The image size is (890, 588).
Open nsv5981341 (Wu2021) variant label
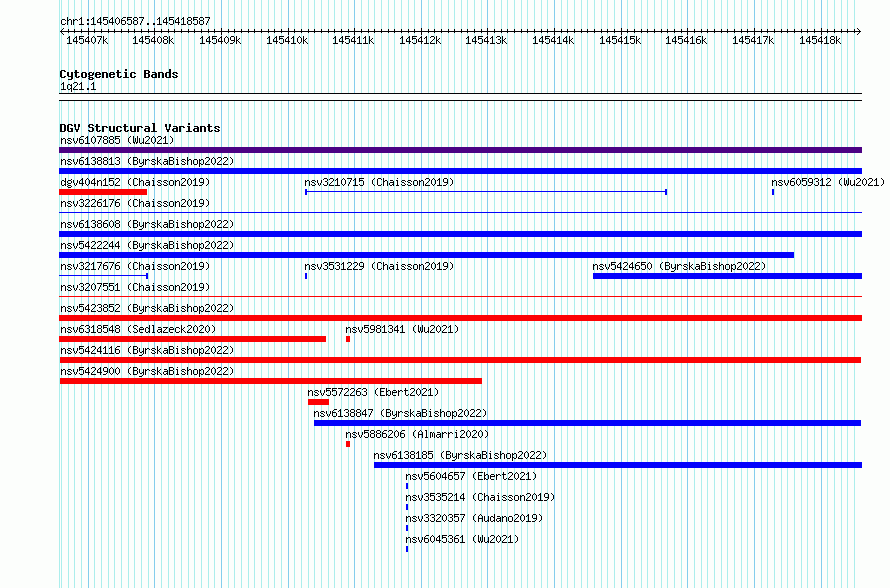coord(402,329)
